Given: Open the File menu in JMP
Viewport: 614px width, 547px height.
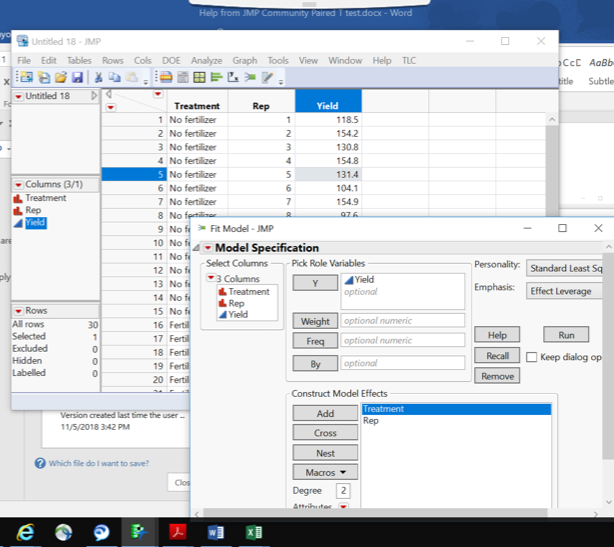Looking at the screenshot, I should [24, 61].
